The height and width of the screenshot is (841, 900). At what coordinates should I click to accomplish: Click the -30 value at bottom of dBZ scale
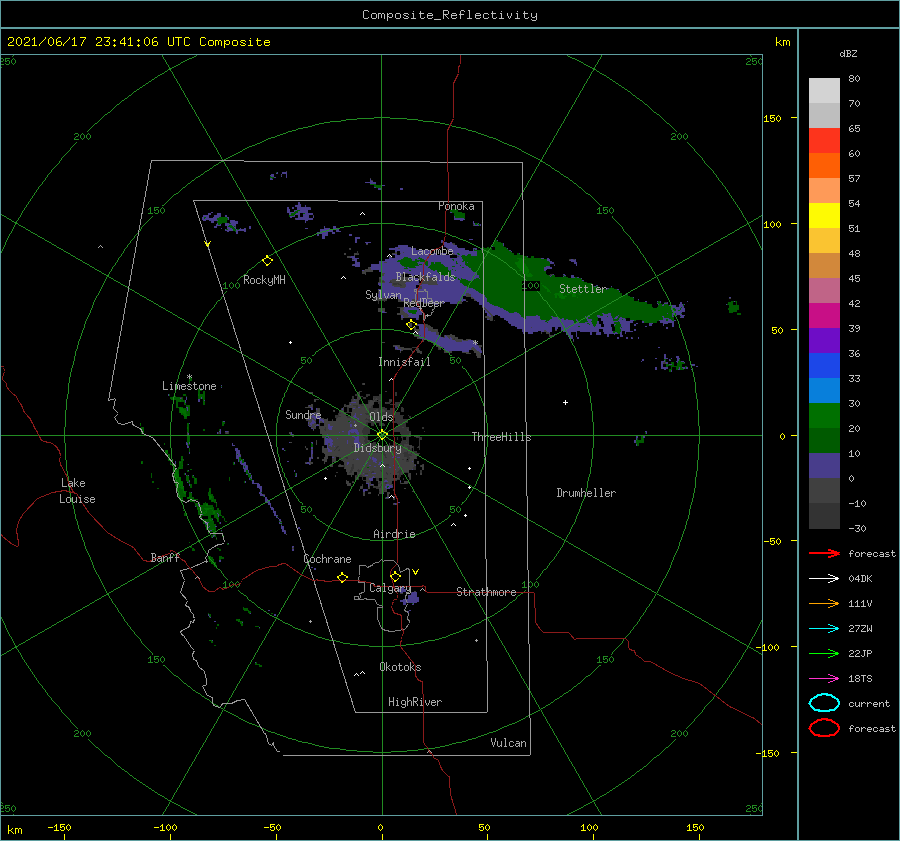[x=857, y=528]
